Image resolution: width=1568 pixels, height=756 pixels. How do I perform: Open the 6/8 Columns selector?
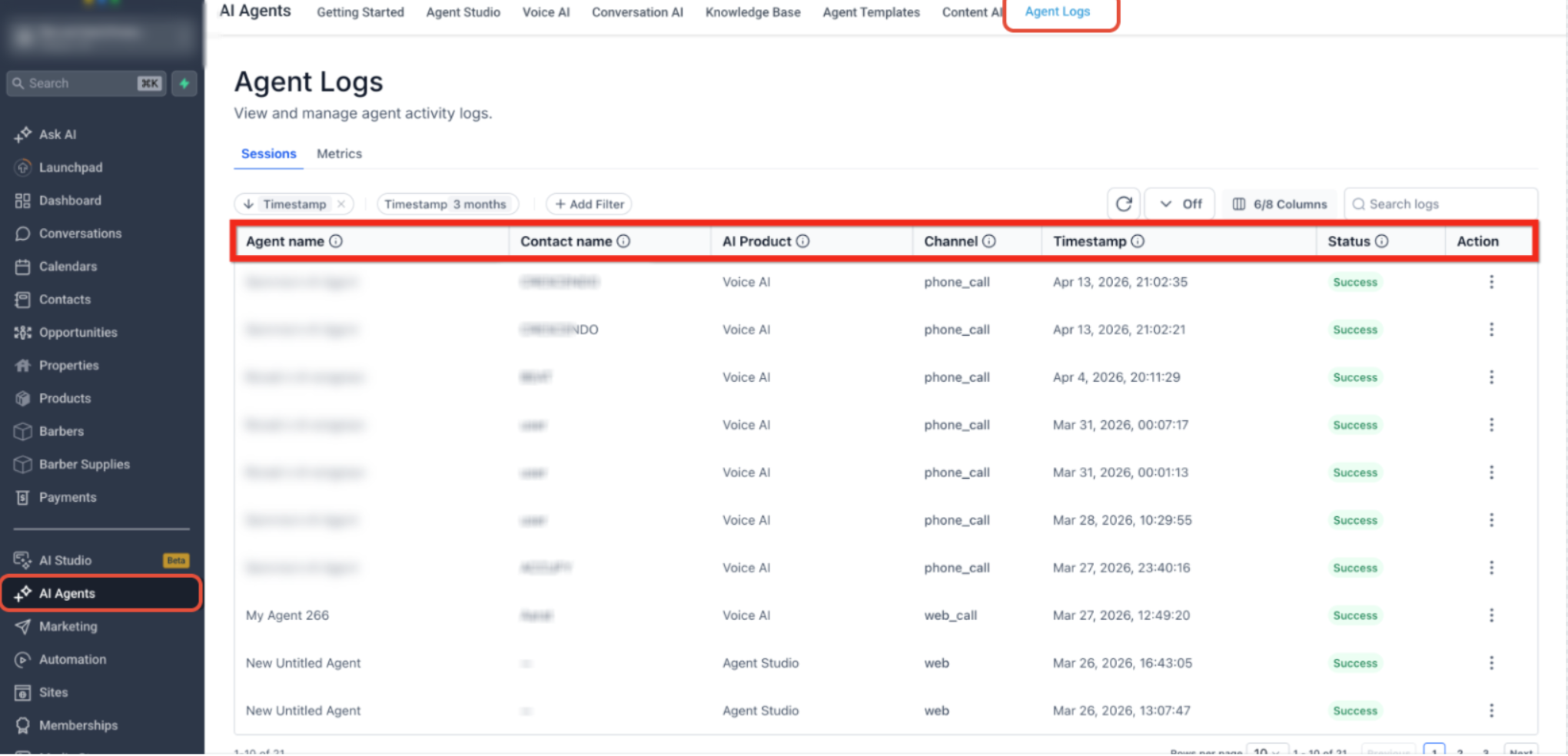pos(1280,204)
